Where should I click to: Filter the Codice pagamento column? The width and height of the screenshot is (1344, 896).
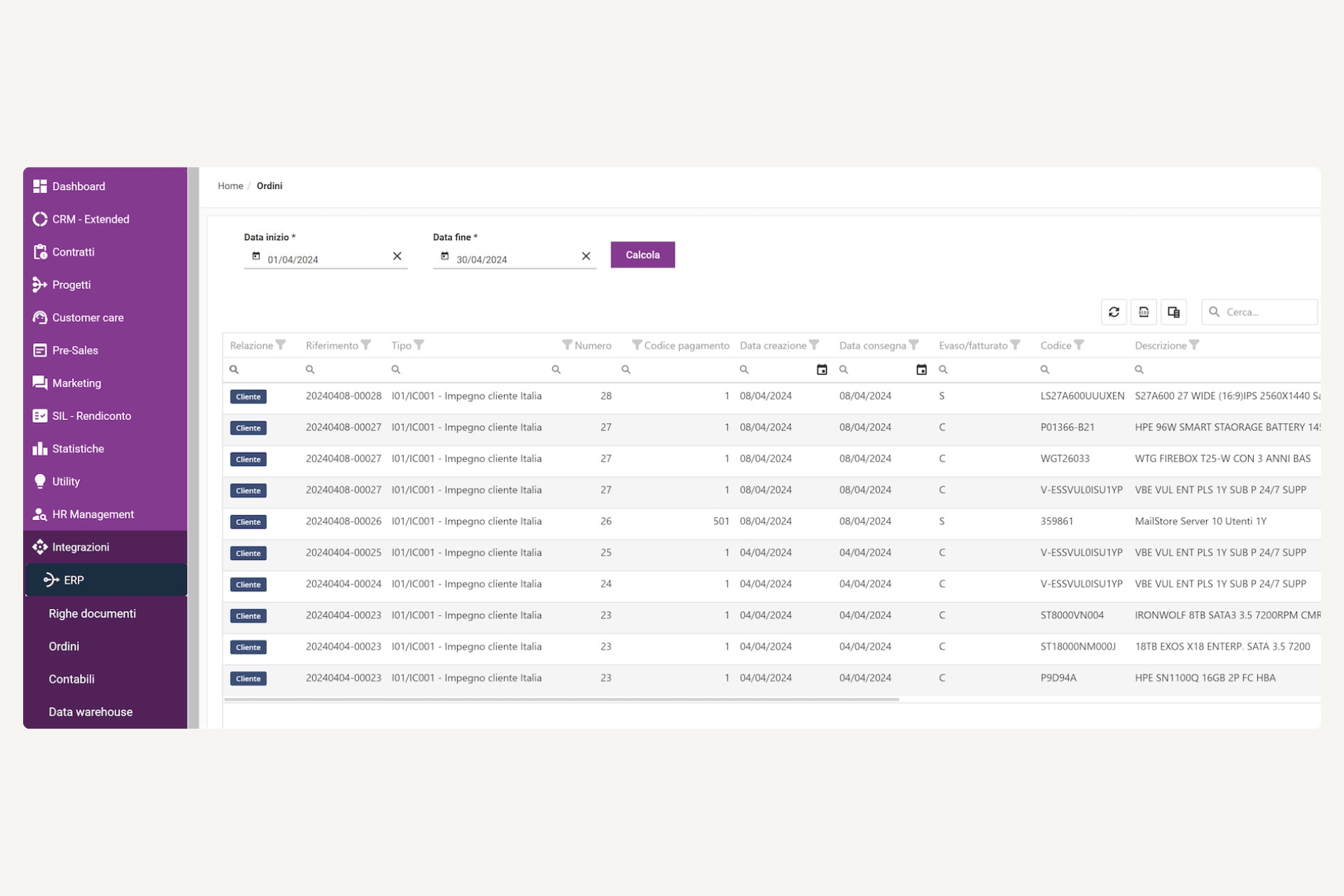click(636, 345)
